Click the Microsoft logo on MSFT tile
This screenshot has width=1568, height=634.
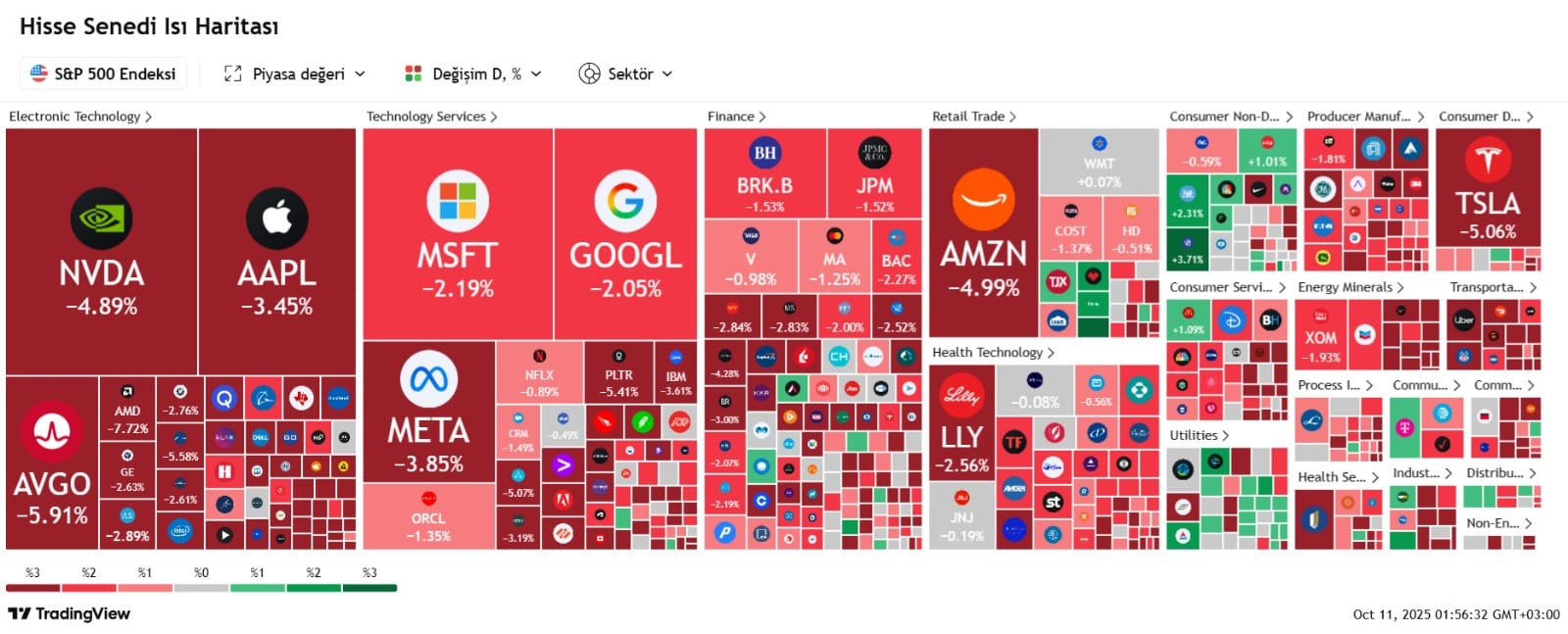click(x=458, y=201)
